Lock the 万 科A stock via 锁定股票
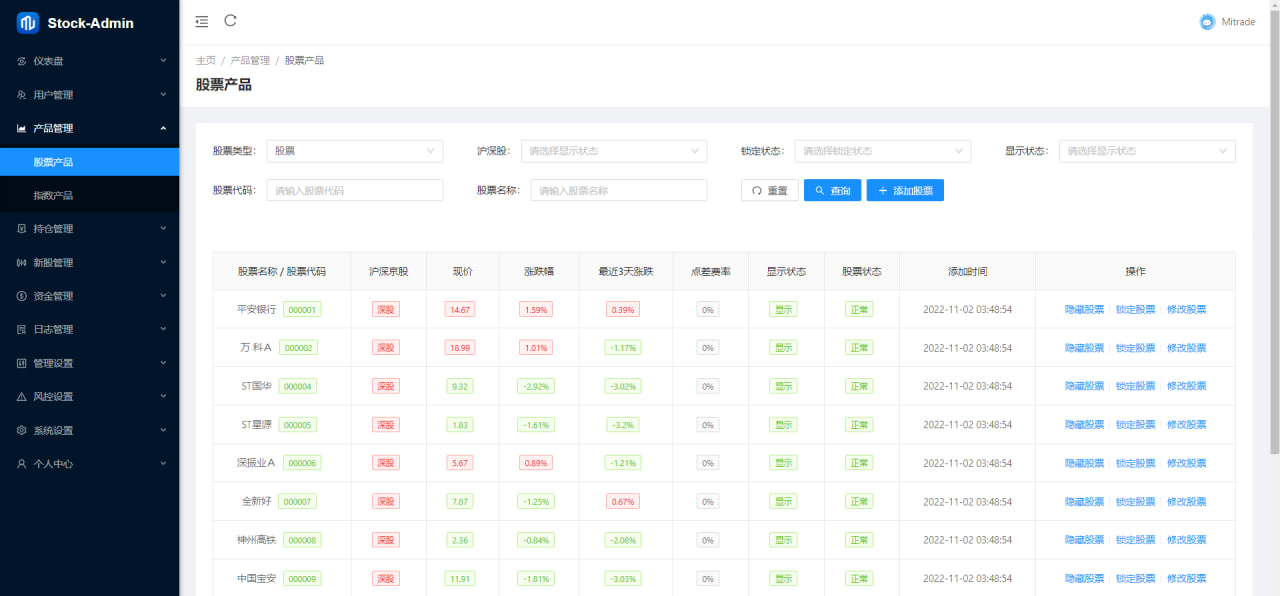Viewport: 1280px width, 596px height. click(x=1135, y=348)
